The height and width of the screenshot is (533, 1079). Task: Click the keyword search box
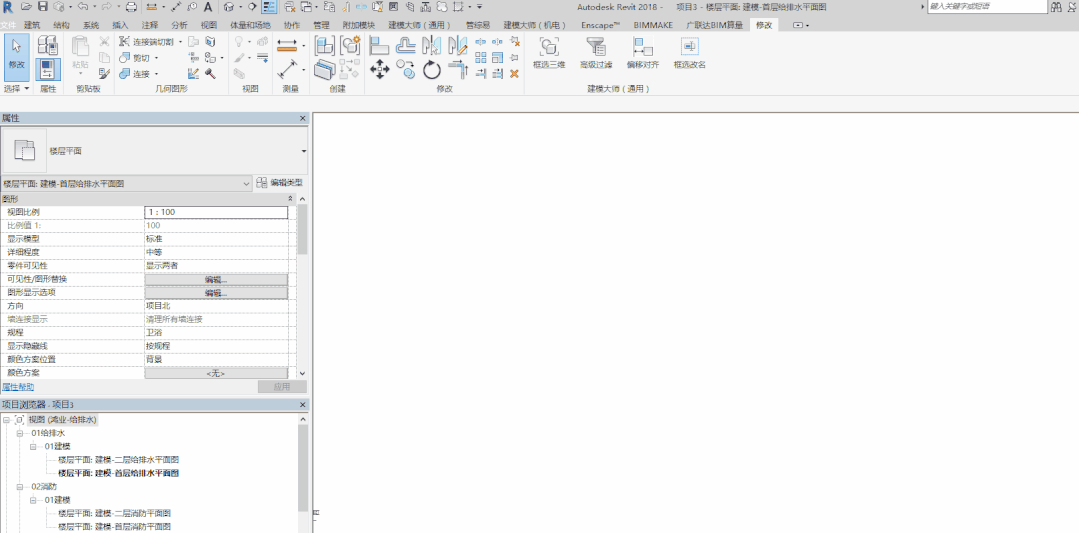tap(987, 6)
